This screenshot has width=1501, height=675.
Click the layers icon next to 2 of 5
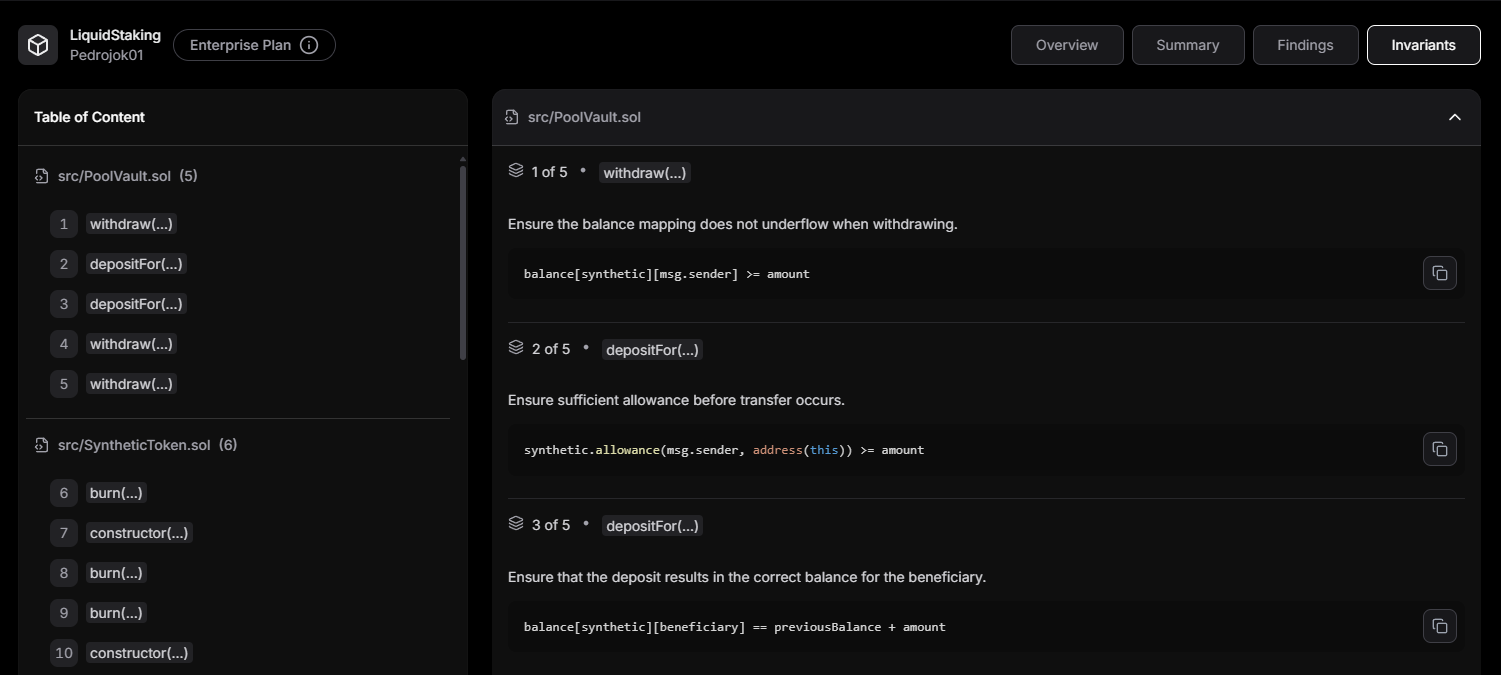[516, 348]
